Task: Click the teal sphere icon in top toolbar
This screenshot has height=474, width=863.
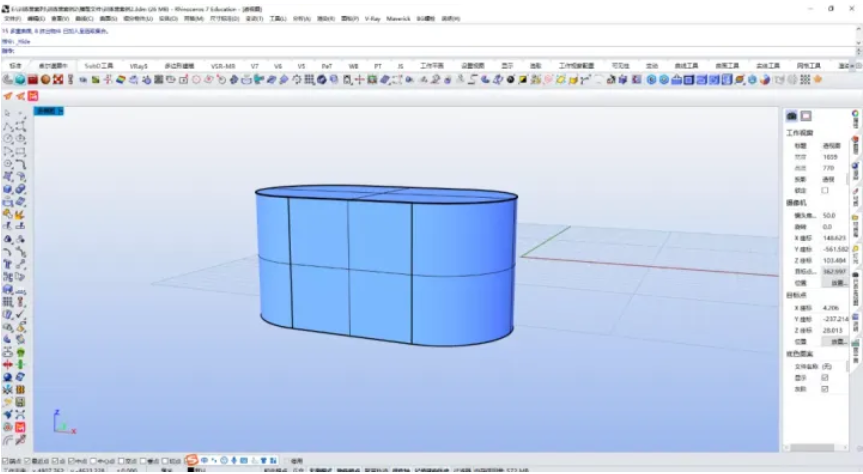Action: pos(20,80)
